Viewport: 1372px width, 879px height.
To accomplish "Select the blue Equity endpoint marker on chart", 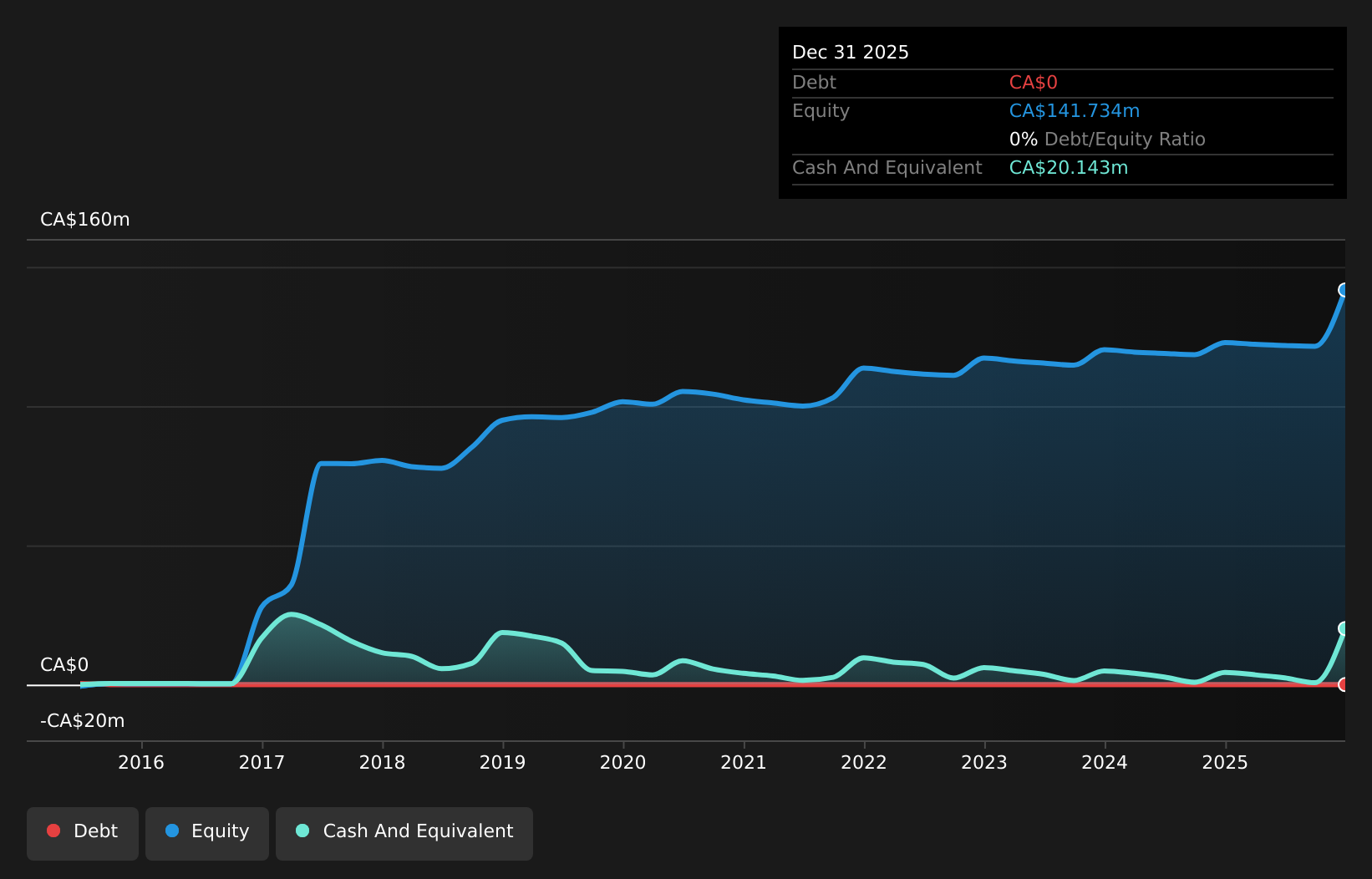I will click(1344, 290).
